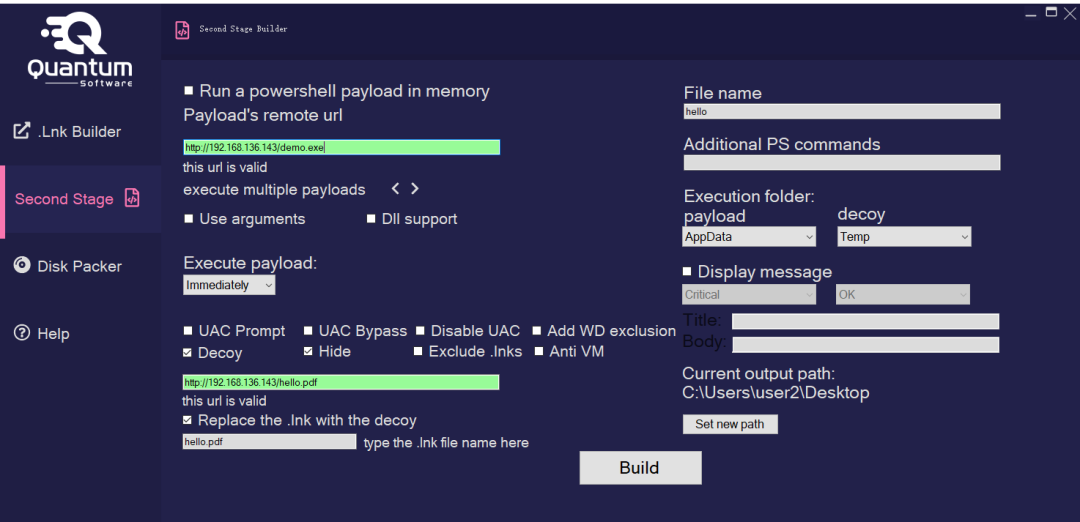Click the File name input field
Screen dimensions: 1080x522
842,112
